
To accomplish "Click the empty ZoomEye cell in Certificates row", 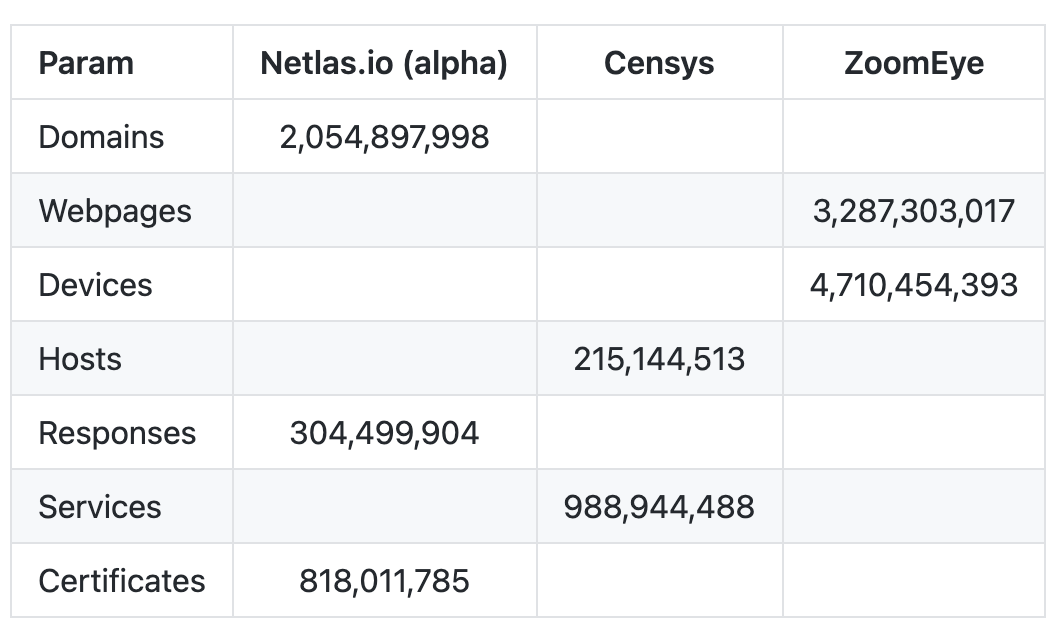I will (914, 581).
